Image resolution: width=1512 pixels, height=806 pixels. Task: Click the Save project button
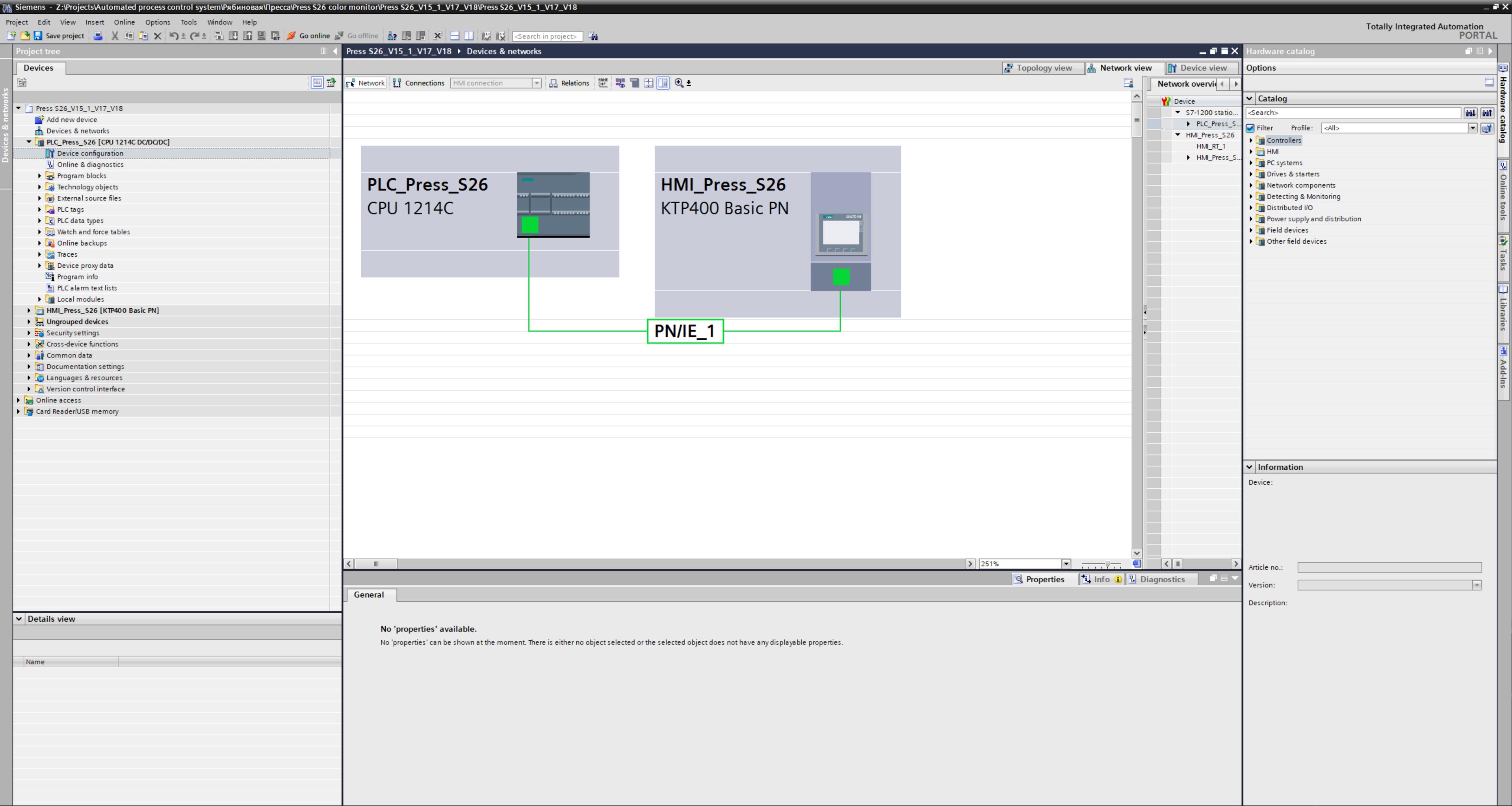coord(59,36)
